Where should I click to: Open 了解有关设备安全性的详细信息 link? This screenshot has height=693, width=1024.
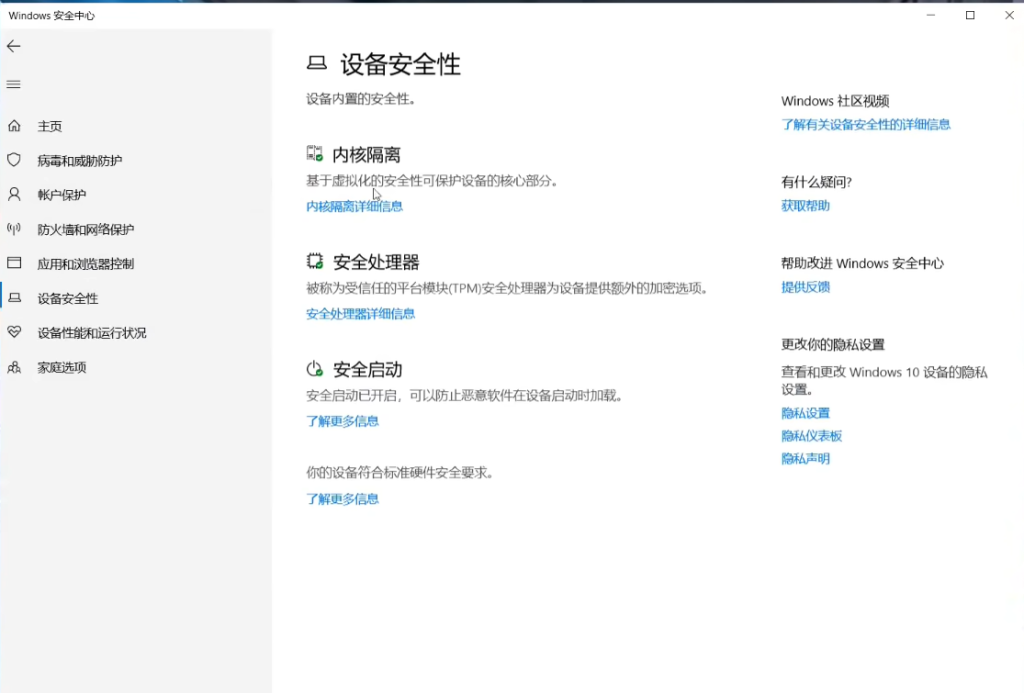click(x=866, y=124)
